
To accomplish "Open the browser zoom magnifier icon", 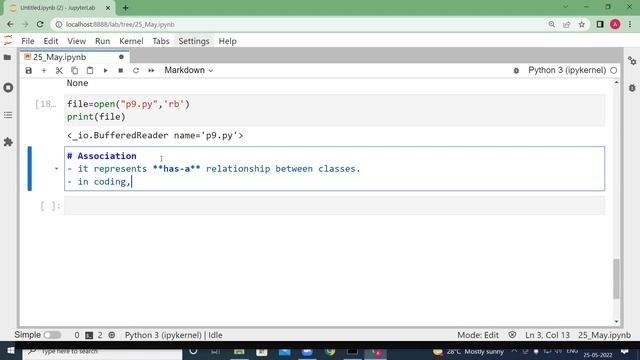I will coord(551,24).
